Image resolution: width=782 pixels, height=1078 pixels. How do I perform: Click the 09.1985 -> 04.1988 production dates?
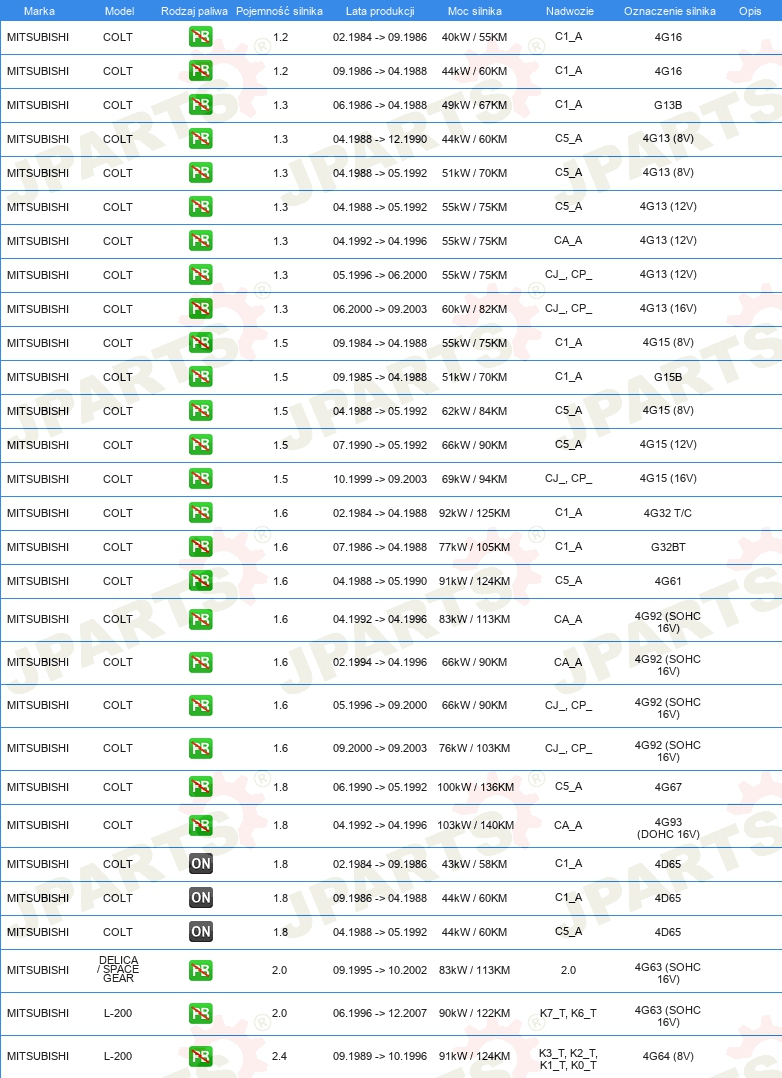[380, 377]
